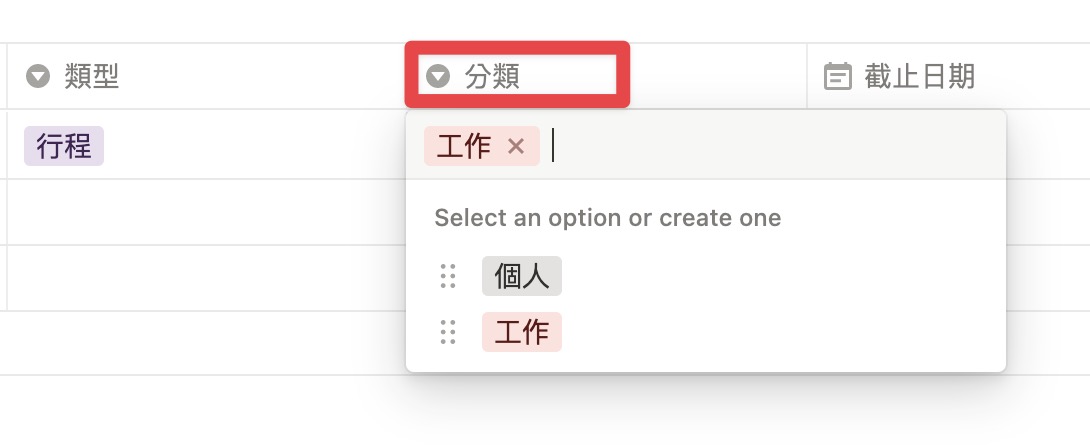Remove the selected 工作 tag with the x
1090x446 pixels.
point(516,146)
